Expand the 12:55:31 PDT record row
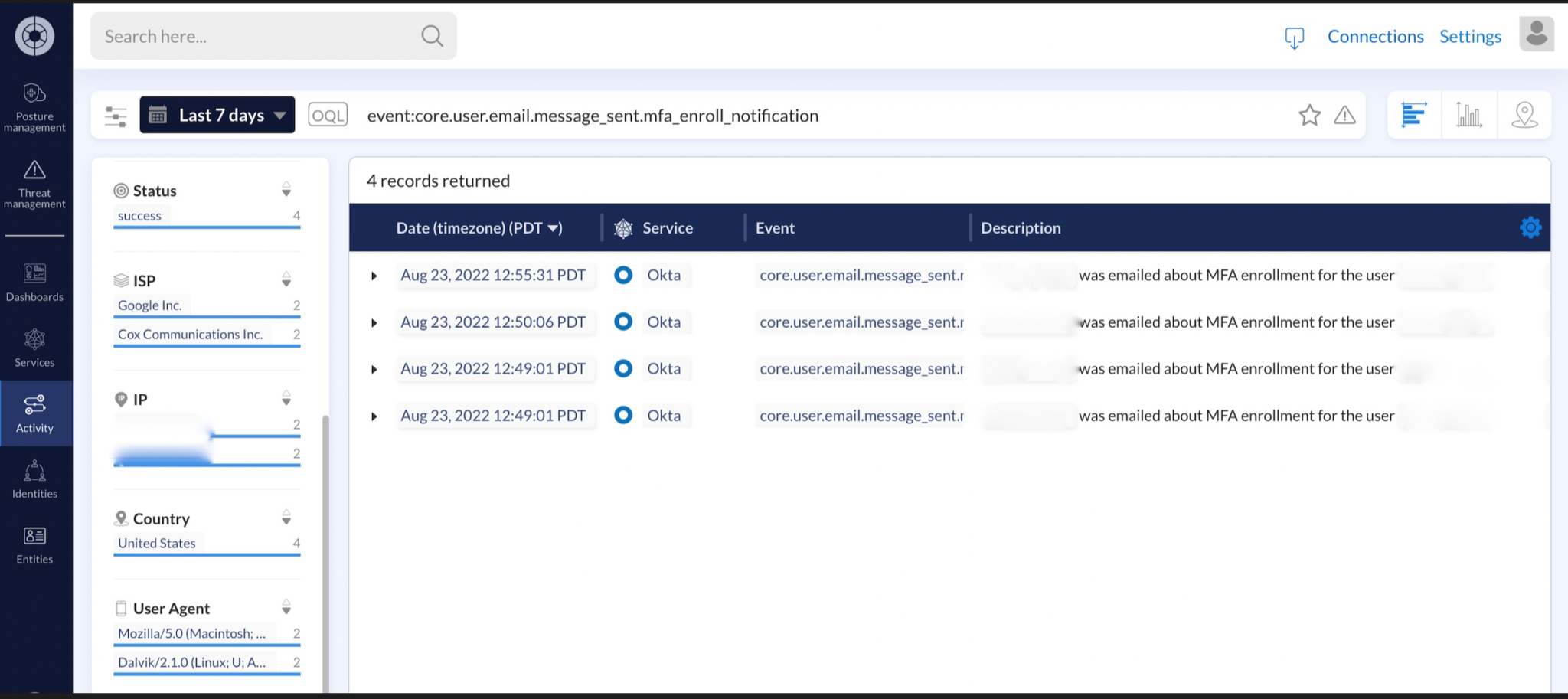 tap(374, 276)
